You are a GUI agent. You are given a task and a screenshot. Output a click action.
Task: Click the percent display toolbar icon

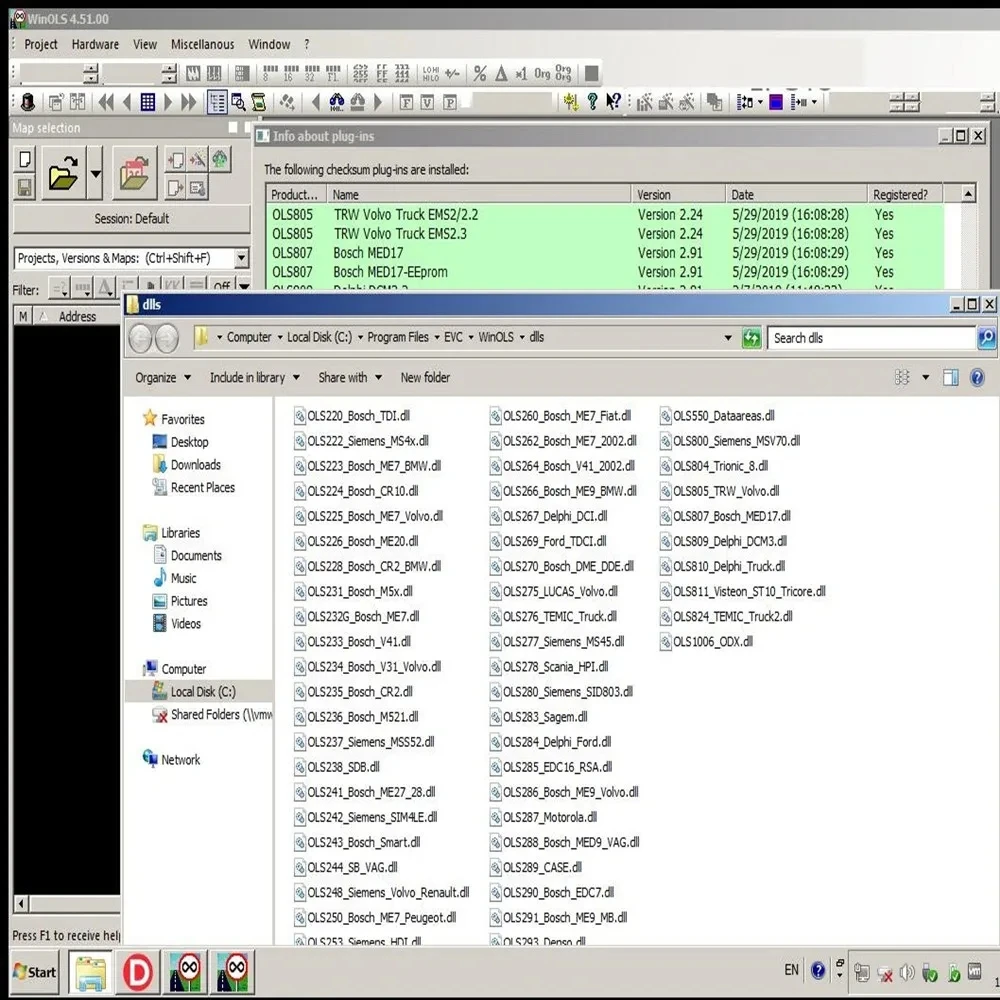[x=480, y=73]
